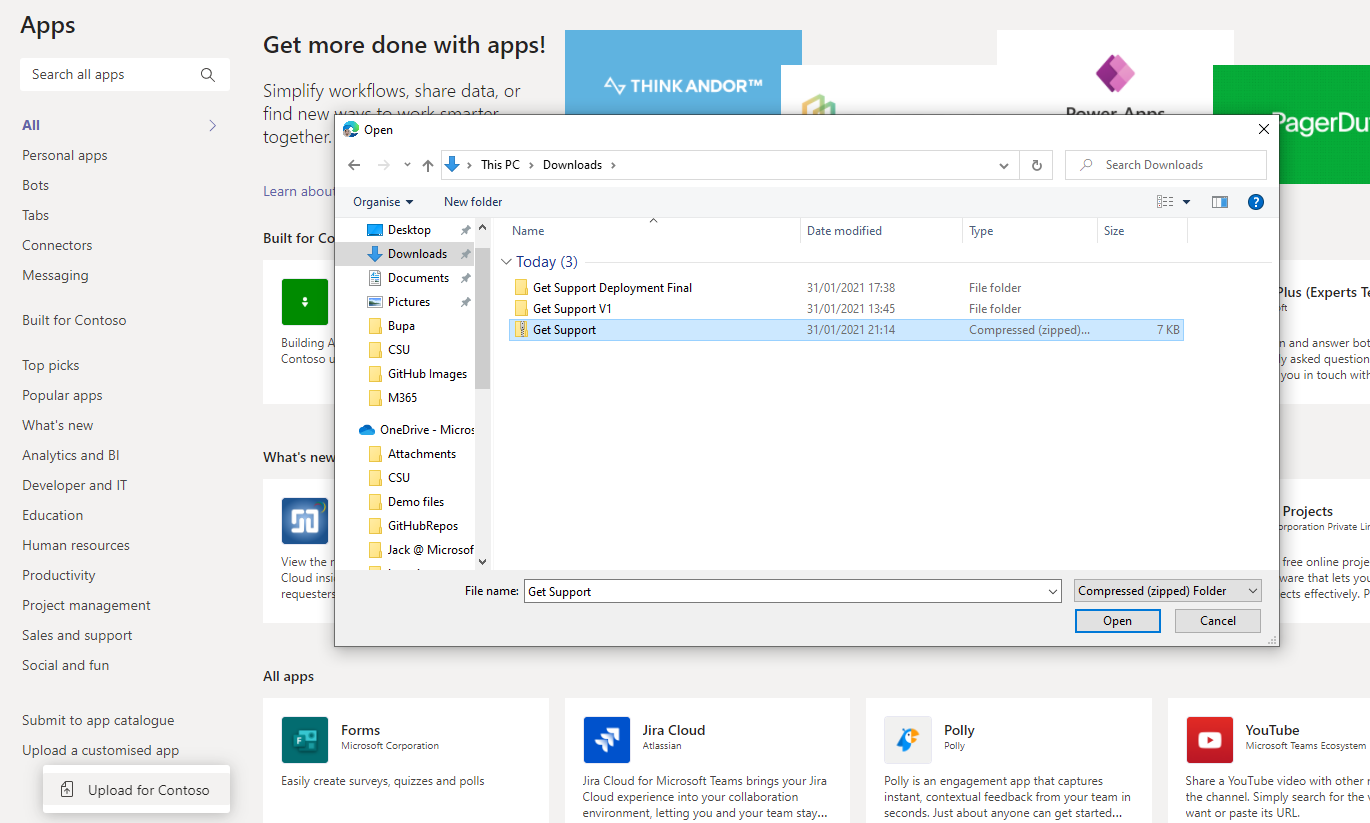Select Attachments folder under OneDrive
This screenshot has height=823, width=1370.
coord(422,454)
